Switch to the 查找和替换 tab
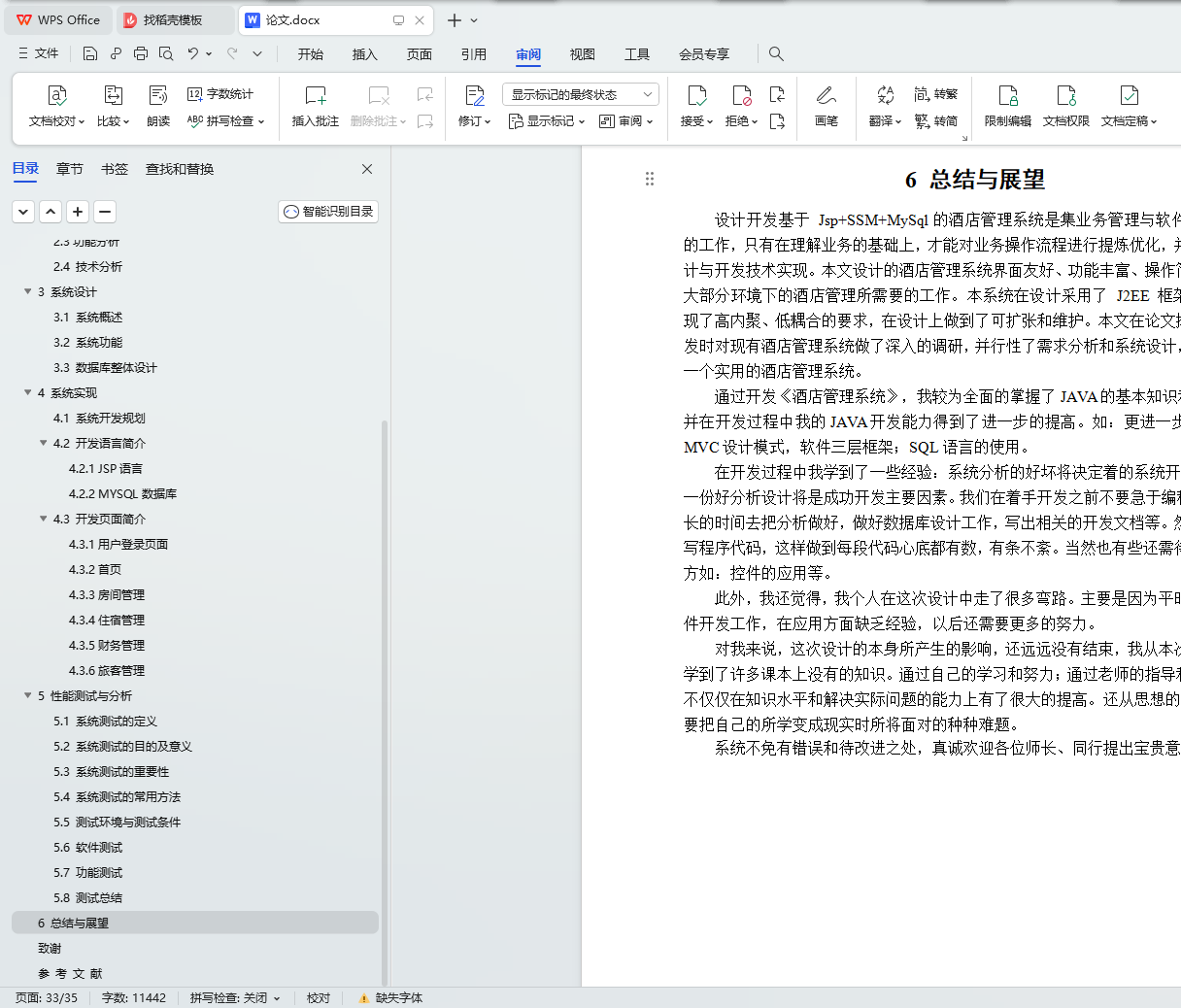This screenshot has width=1181, height=1008. [x=180, y=169]
